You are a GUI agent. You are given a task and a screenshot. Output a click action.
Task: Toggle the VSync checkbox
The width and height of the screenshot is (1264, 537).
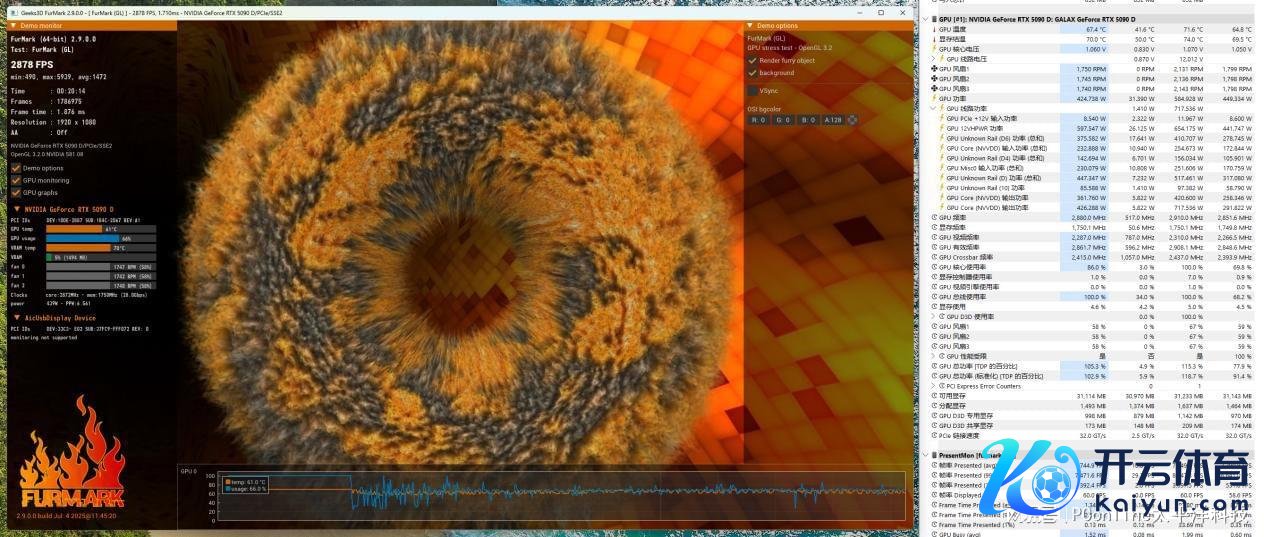point(753,91)
